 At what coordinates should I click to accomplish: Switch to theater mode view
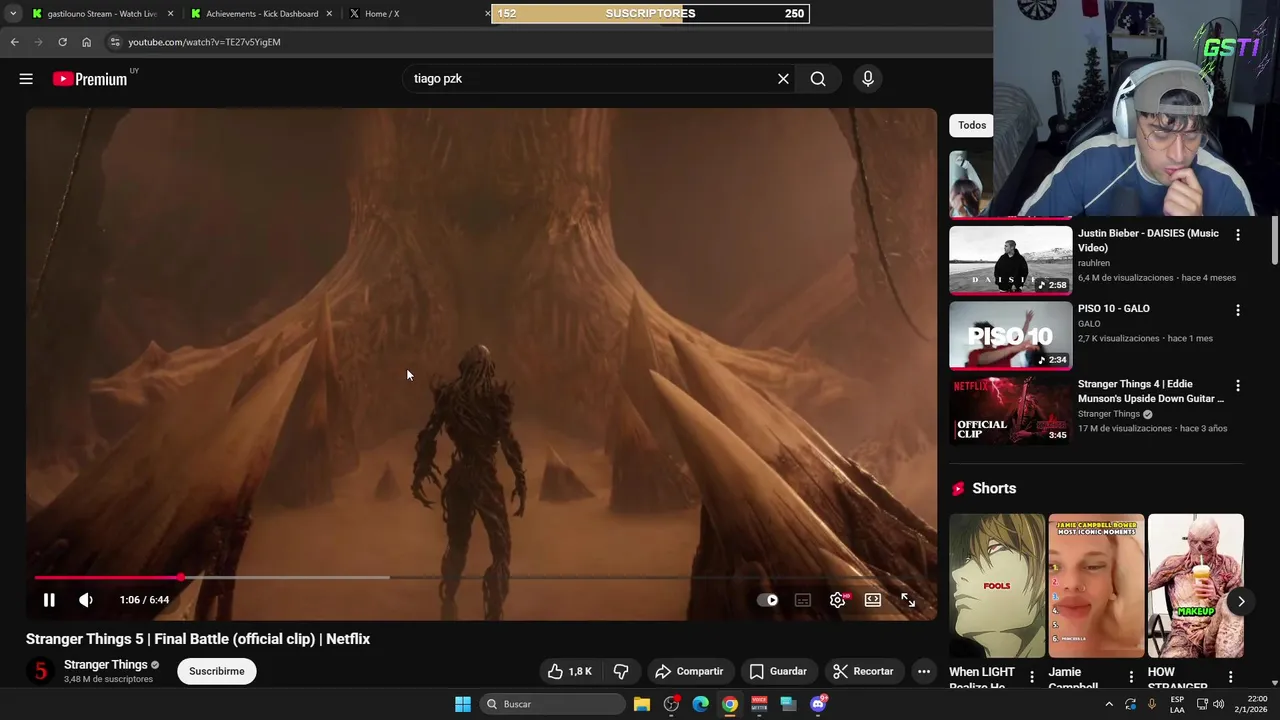pyautogui.click(x=873, y=600)
